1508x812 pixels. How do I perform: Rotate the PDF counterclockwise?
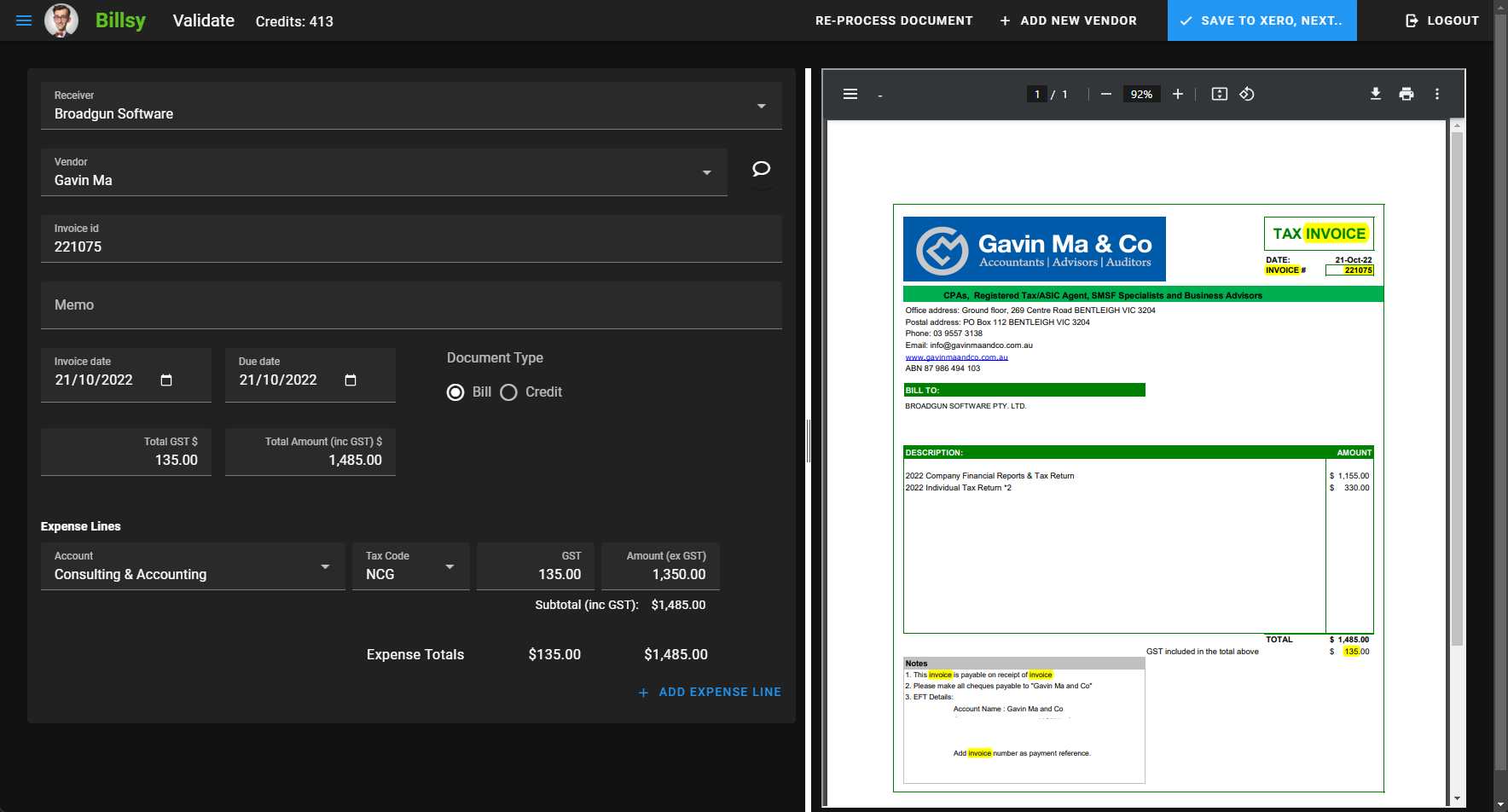click(x=1247, y=94)
